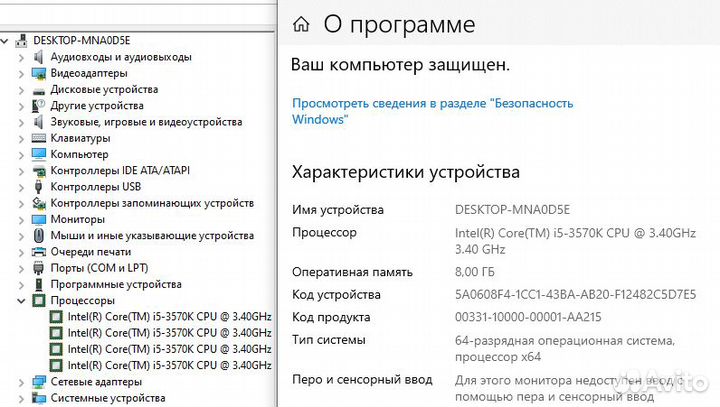Click the Контроллеры запоминающих устройств icon
This screenshot has width=720, height=407.
click(x=39, y=203)
